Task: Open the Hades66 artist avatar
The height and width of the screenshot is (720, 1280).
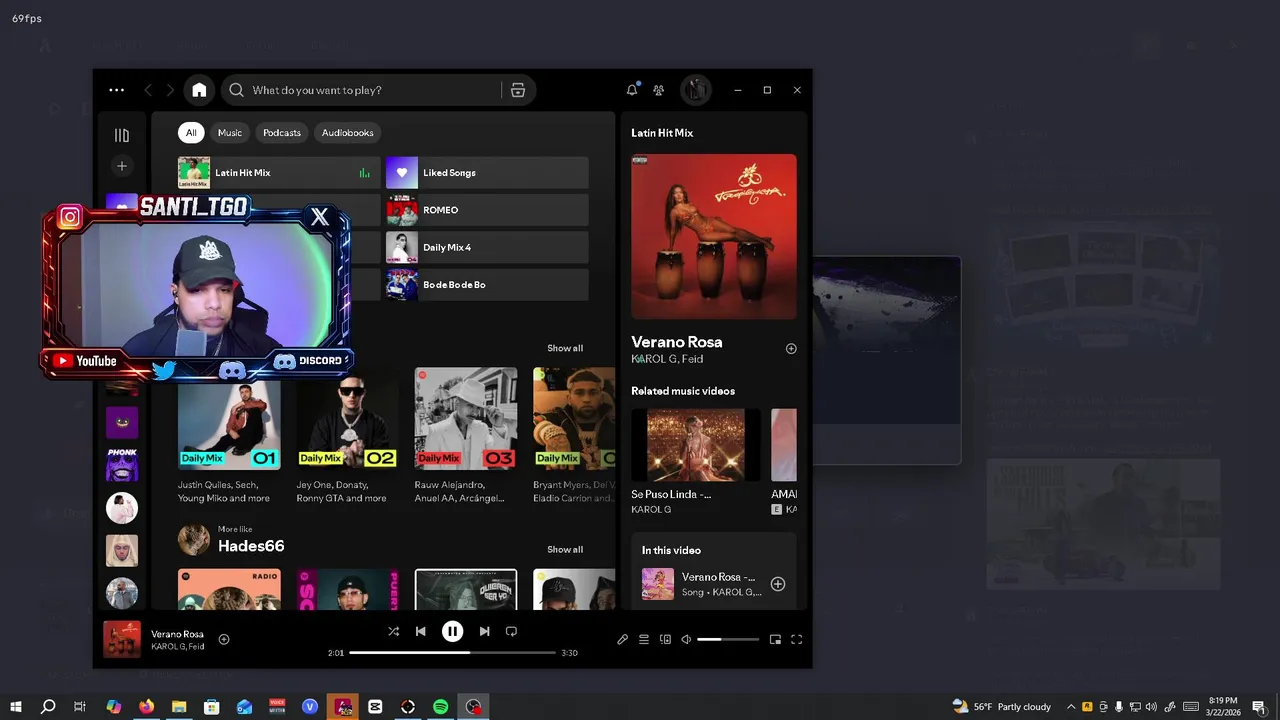Action: coord(194,540)
